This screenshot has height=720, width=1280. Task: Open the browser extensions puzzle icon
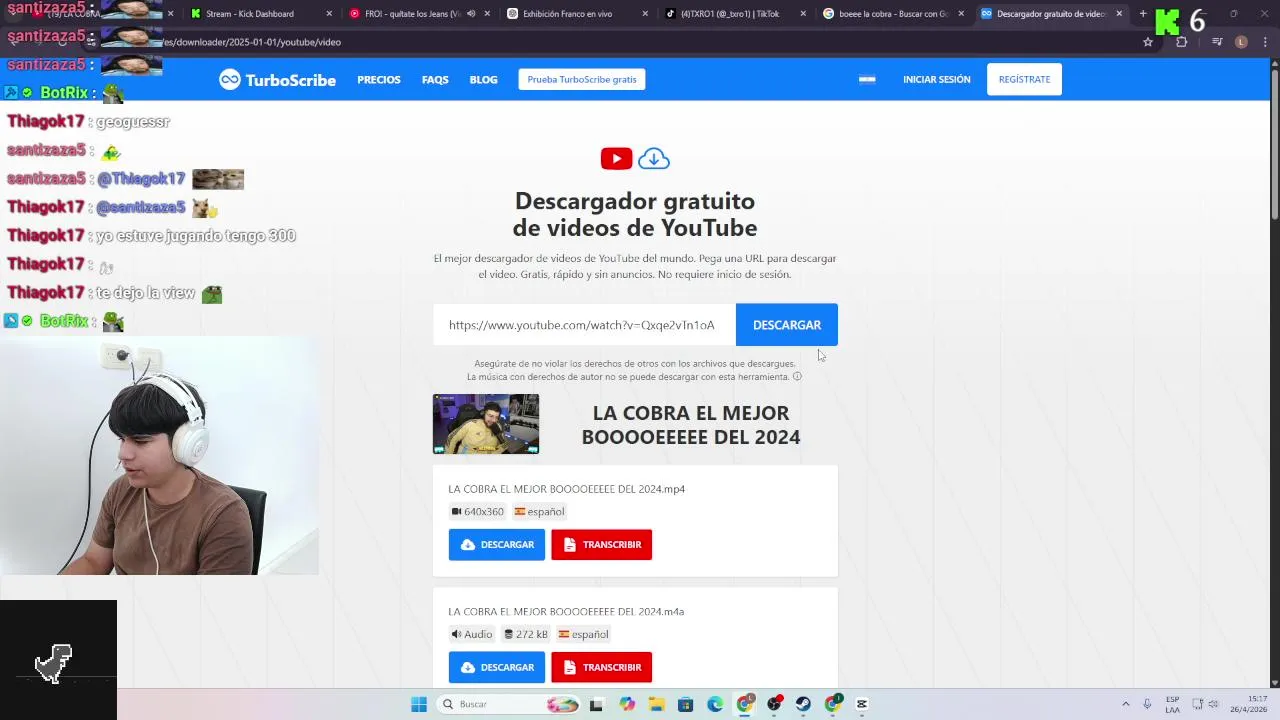[1182, 42]
